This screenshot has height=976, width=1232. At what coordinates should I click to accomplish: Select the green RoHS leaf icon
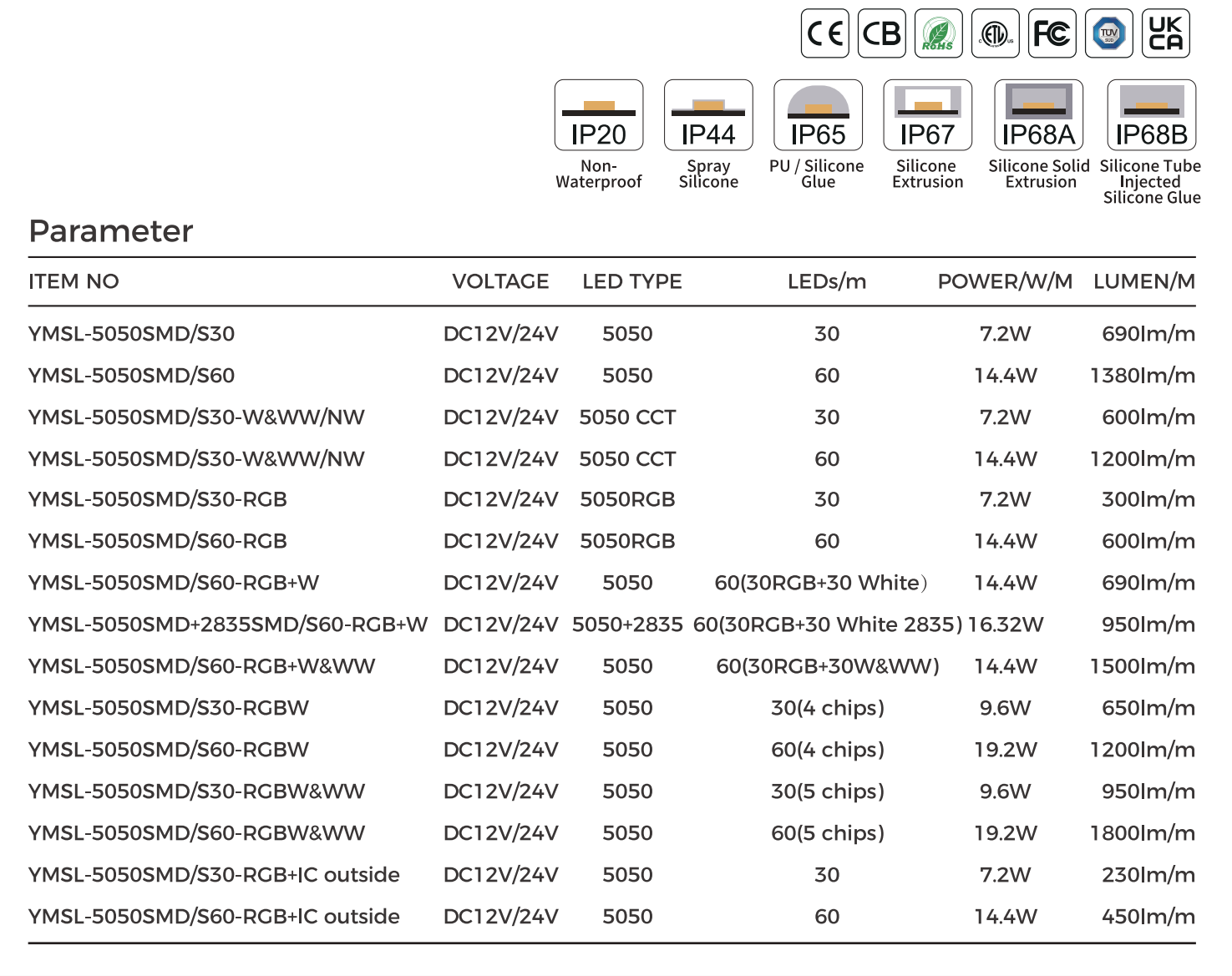938,33
